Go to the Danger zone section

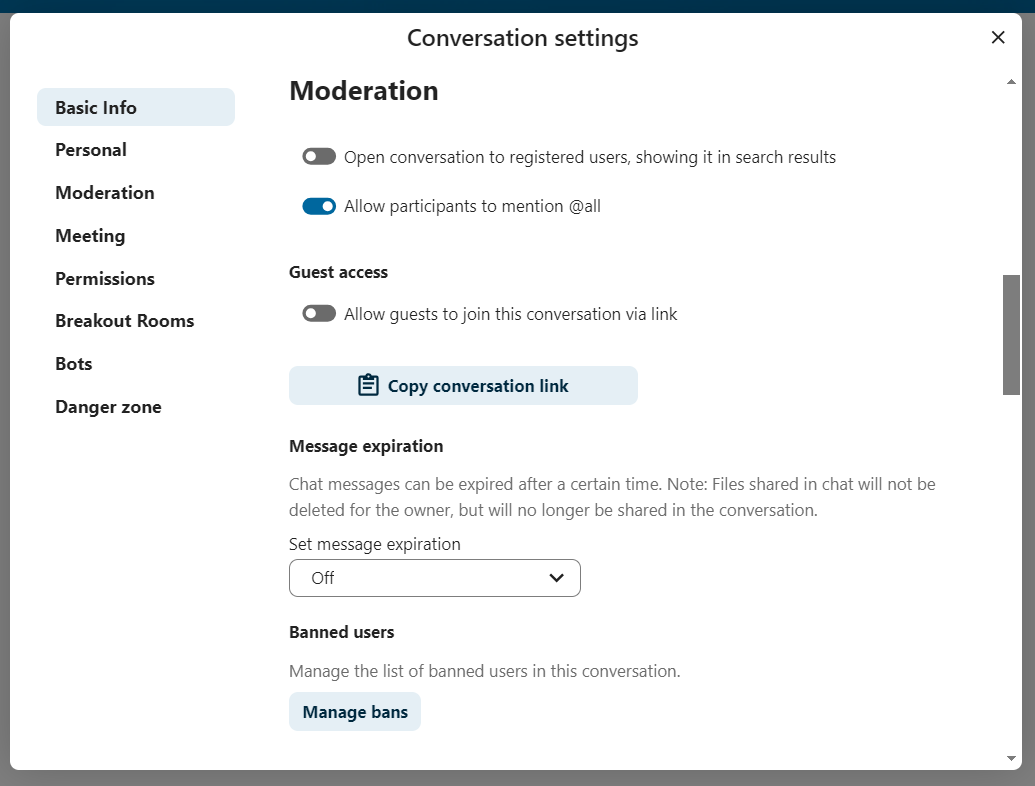tap(108, 407)
